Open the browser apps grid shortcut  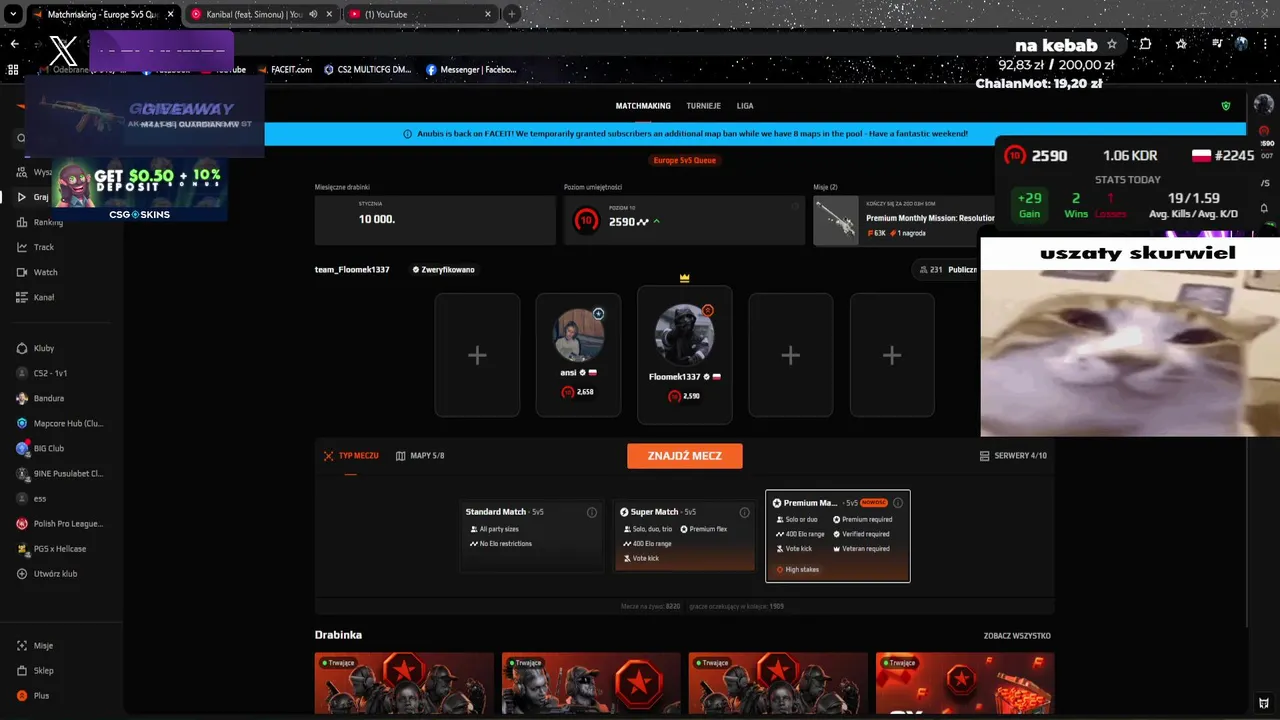(13, 70)
